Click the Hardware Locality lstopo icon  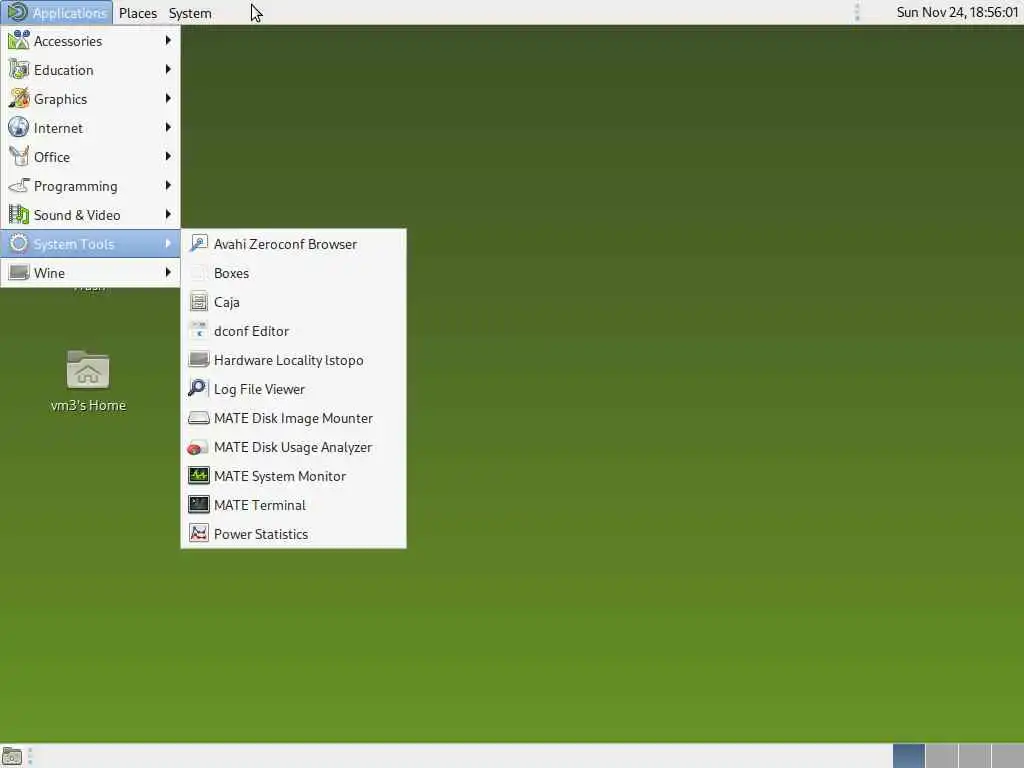199,360
